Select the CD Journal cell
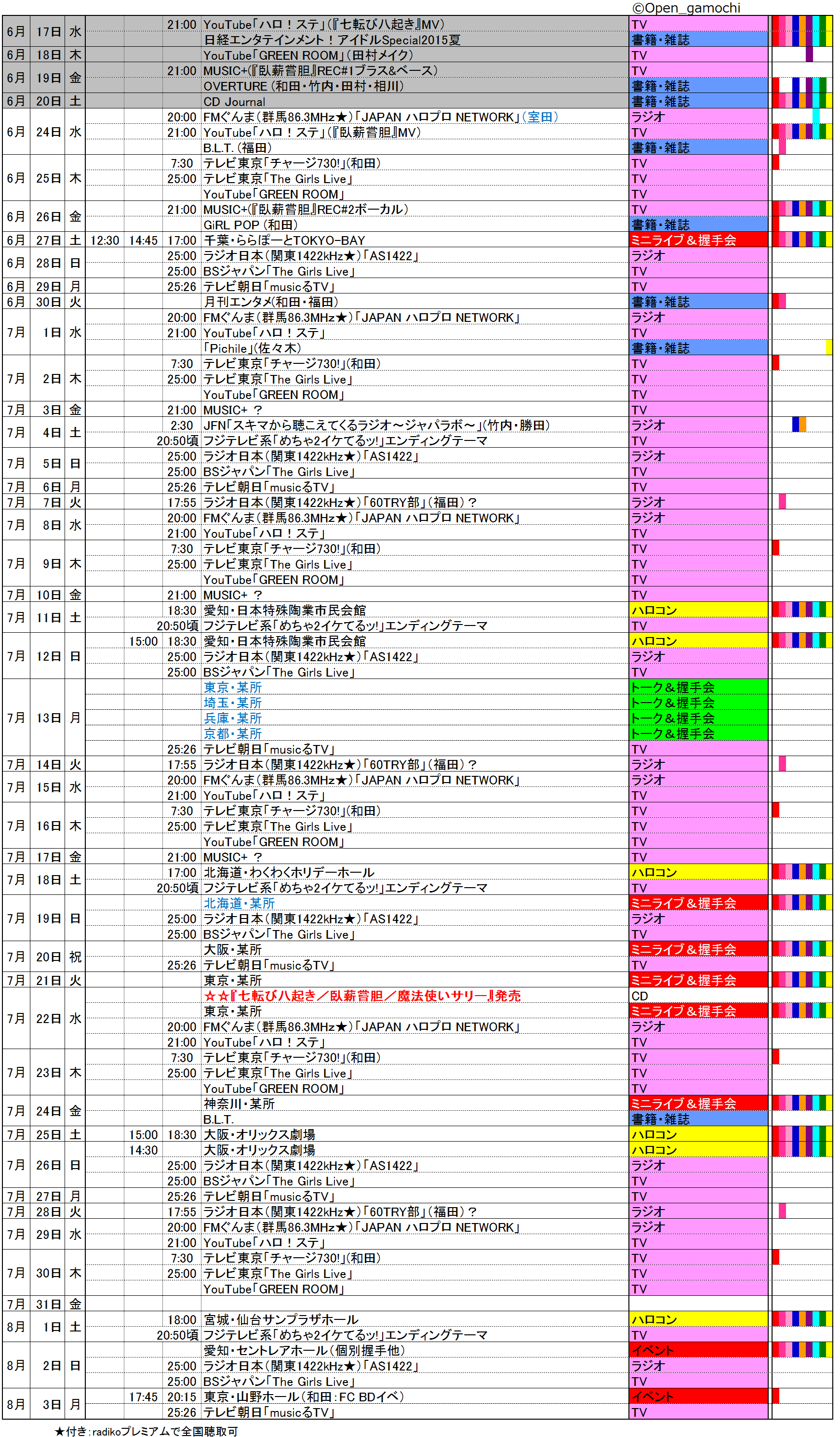This screenshot has height=1437, width=840. click(415, 102)
